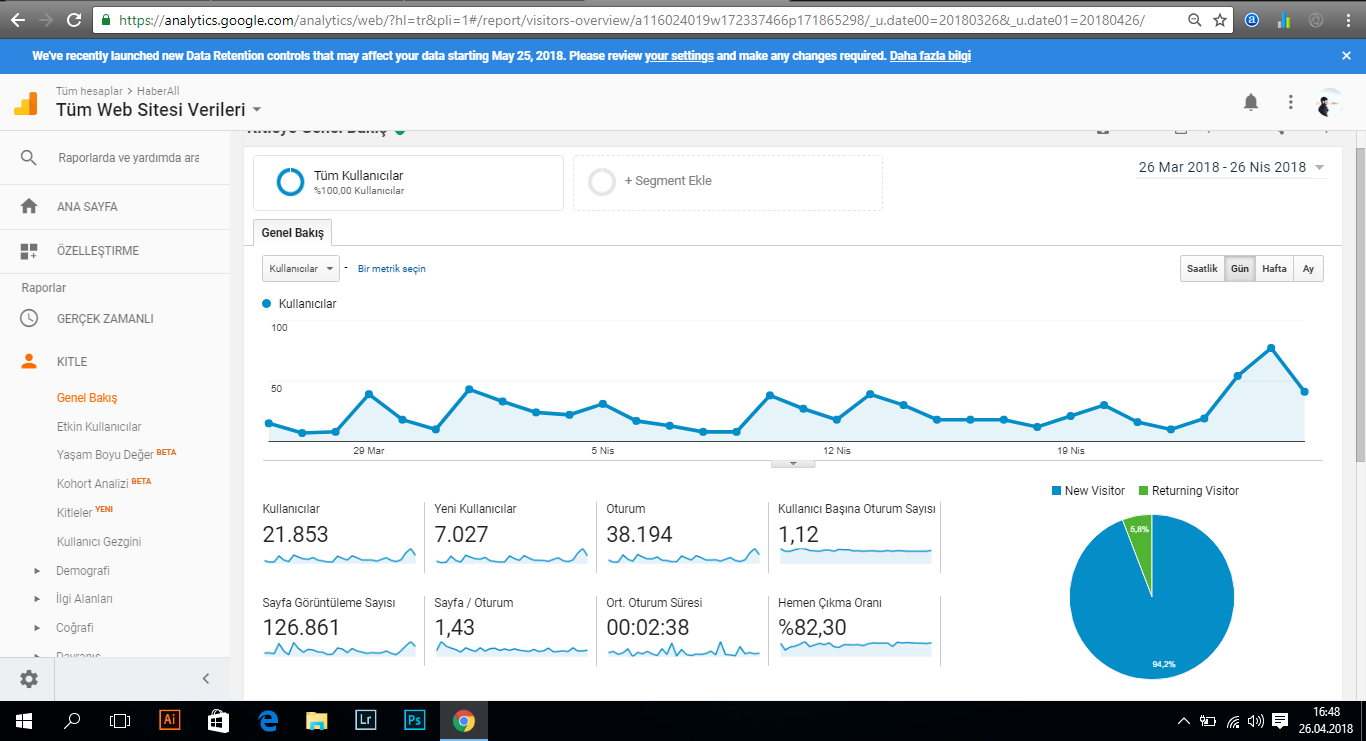Click the Ana Sayfa home icon
This screenshot has height=741, width=1366.
click(29, 206)
